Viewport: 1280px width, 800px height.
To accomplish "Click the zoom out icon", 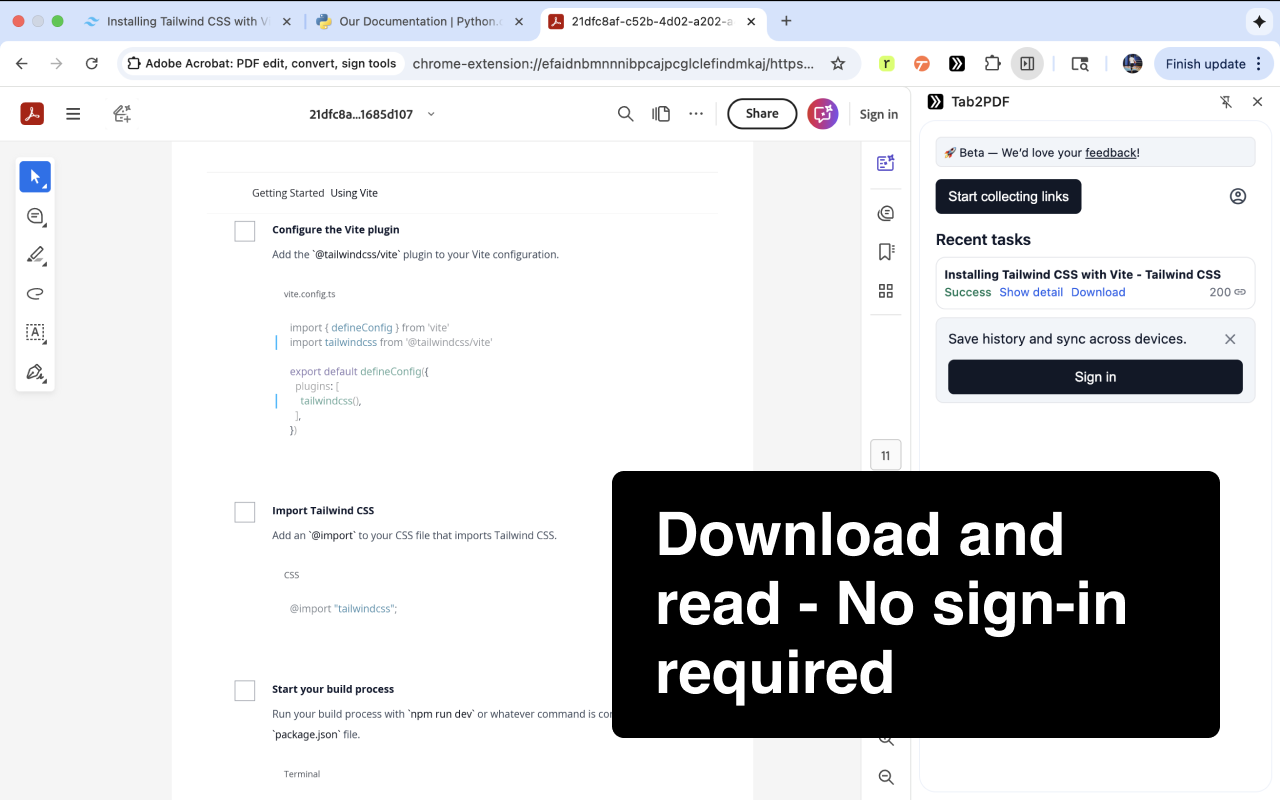I will pyautogui.click(x=885, y=777).
